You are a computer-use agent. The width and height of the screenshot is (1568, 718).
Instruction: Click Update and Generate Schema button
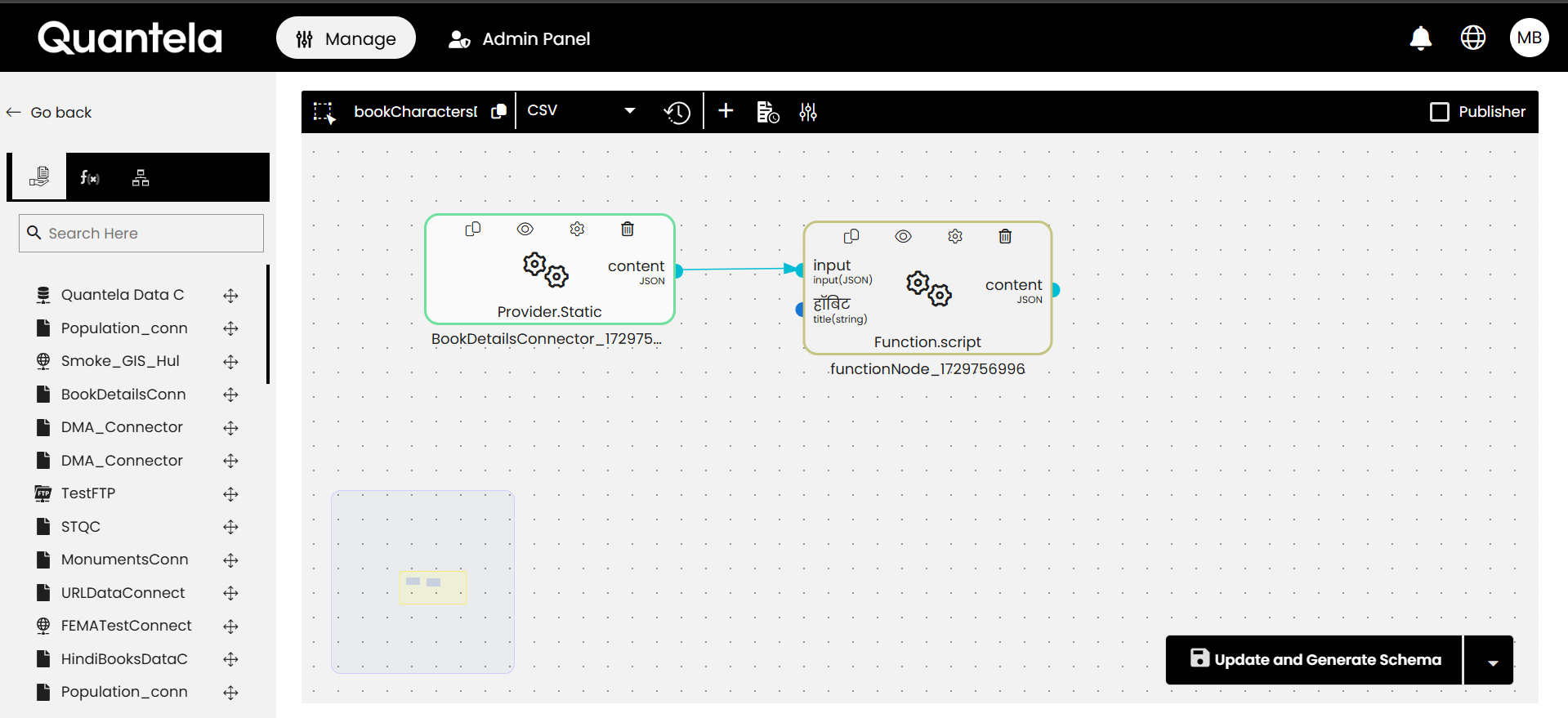click(x=1315, y=660)
